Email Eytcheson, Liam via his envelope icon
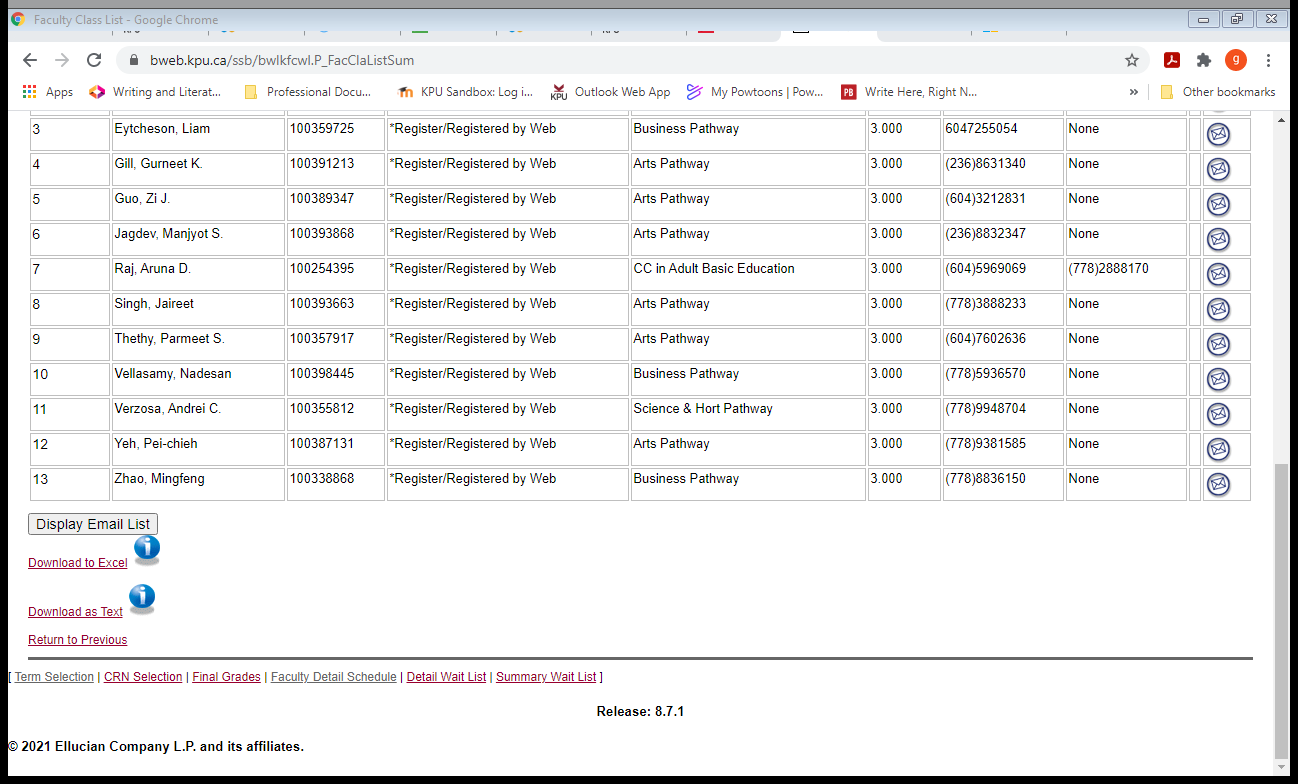This screenshot has height=784, width=1298. (x=1218, y=134)
